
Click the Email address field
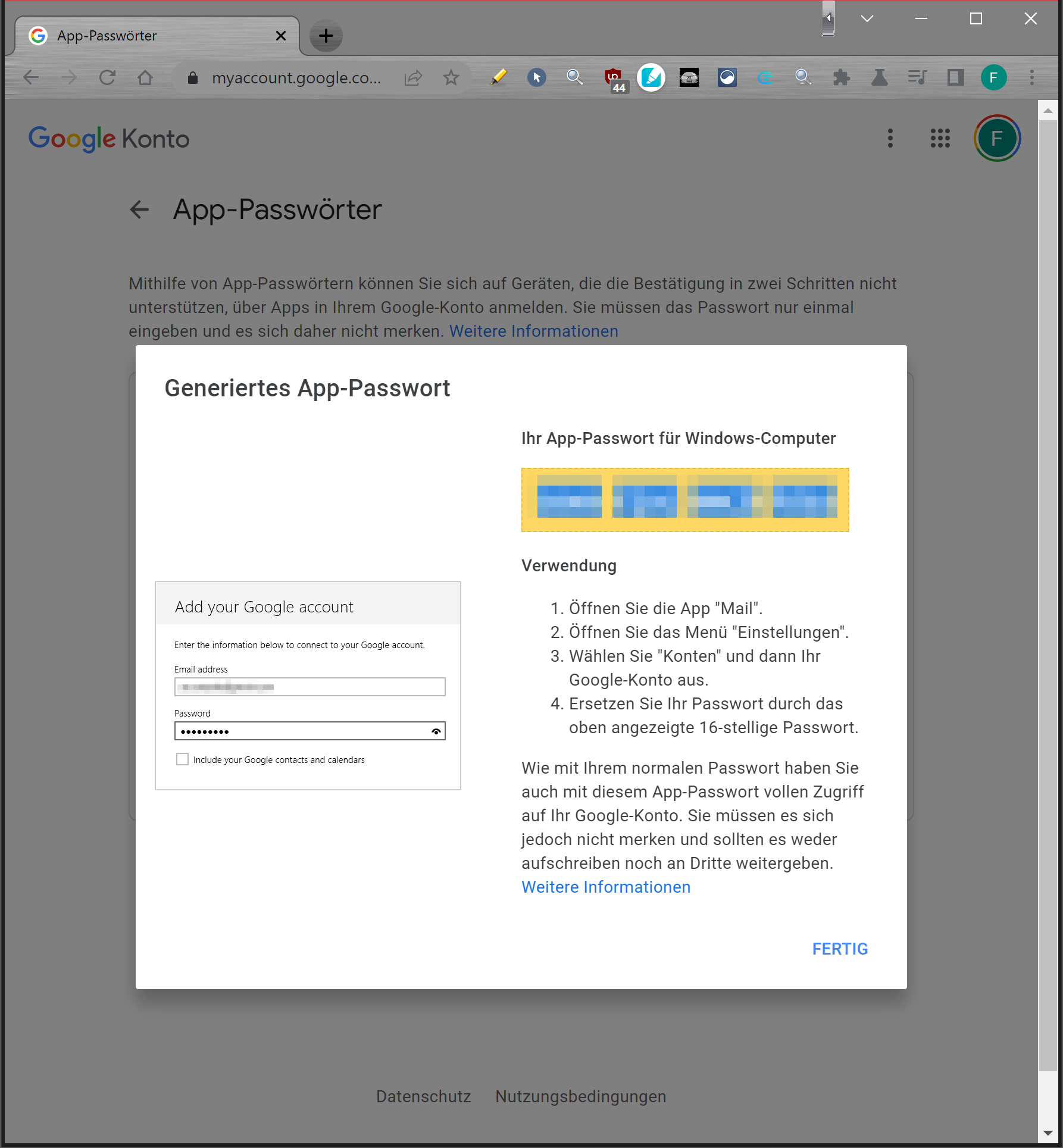(309, 687)
